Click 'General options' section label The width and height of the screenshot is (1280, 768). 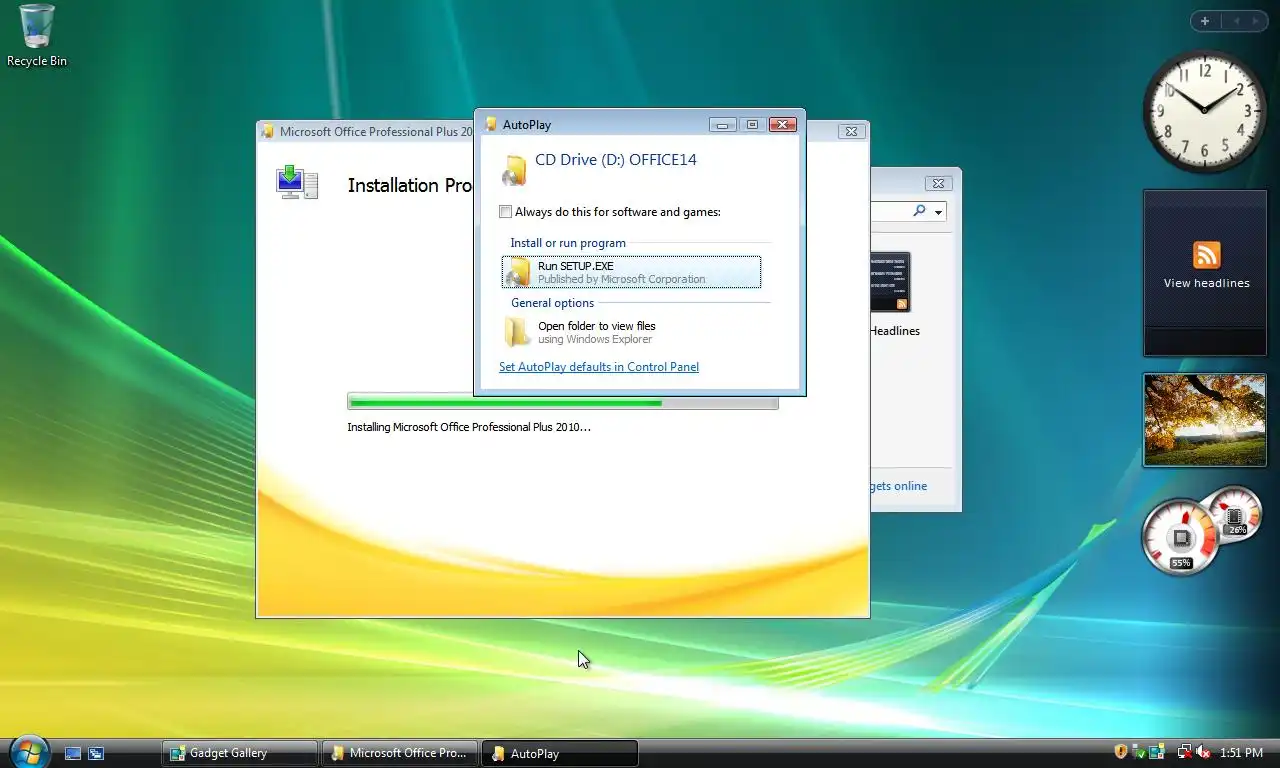point(552,303)
